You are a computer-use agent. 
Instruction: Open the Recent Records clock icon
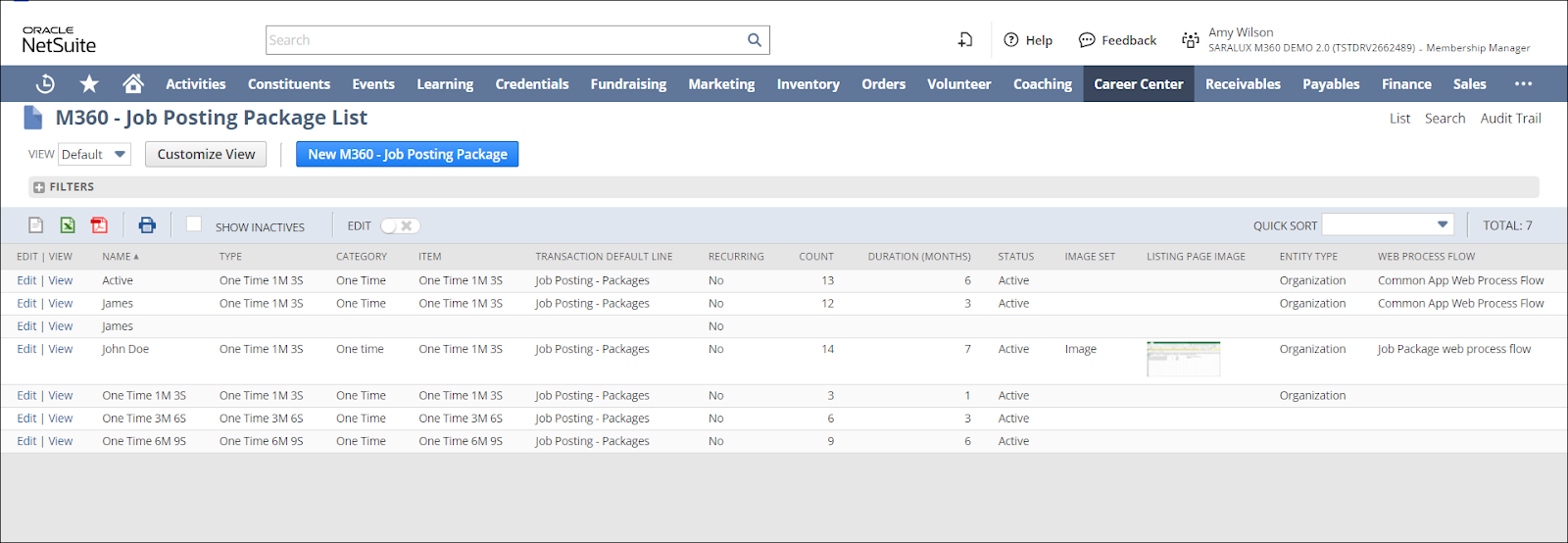click(x=45, y=84)
